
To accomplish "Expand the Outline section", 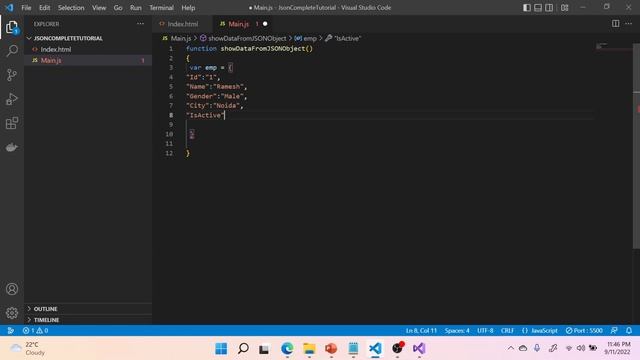I will (45, 309).
